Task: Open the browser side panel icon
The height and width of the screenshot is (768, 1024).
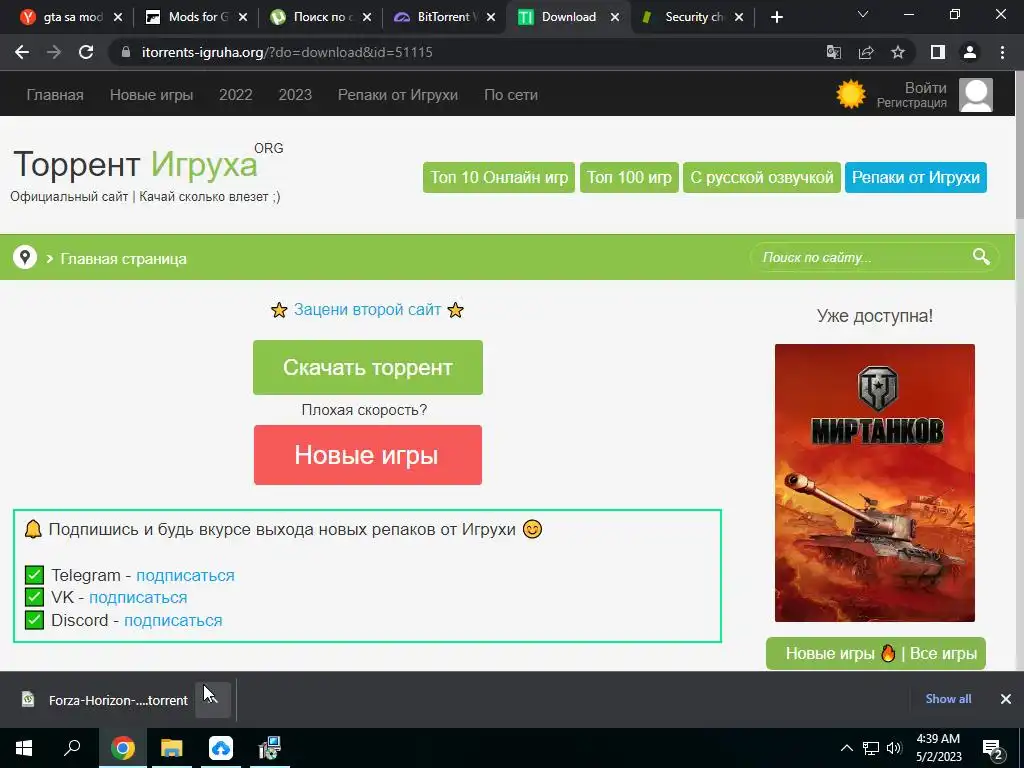Action: tap(938, 52)
